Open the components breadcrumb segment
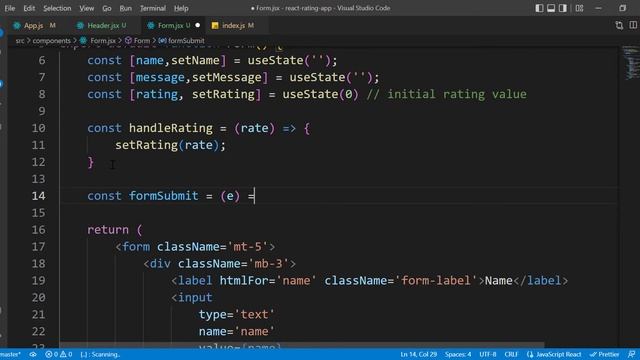This screenshot has width=640, height=360. pyautogui.click(x=51, y=41)
